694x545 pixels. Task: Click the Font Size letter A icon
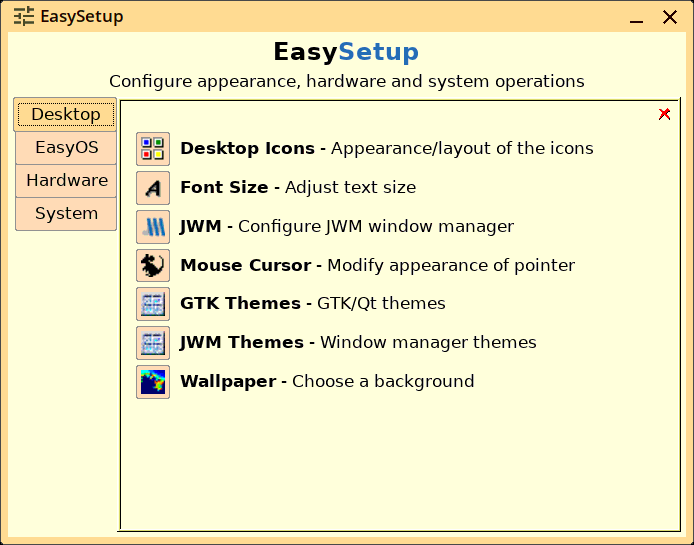153,188
